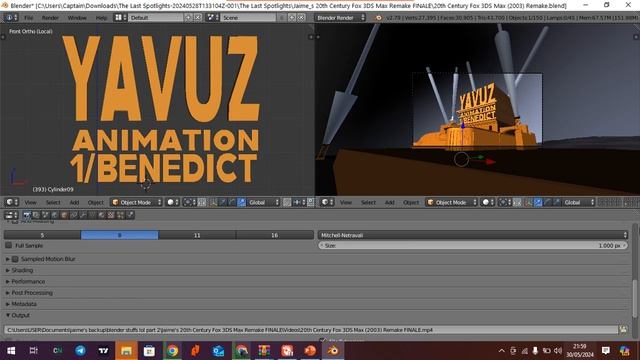Set anti-aliasing samples to 16
This screenshot has height=360, width=640.
coord(275,235)
